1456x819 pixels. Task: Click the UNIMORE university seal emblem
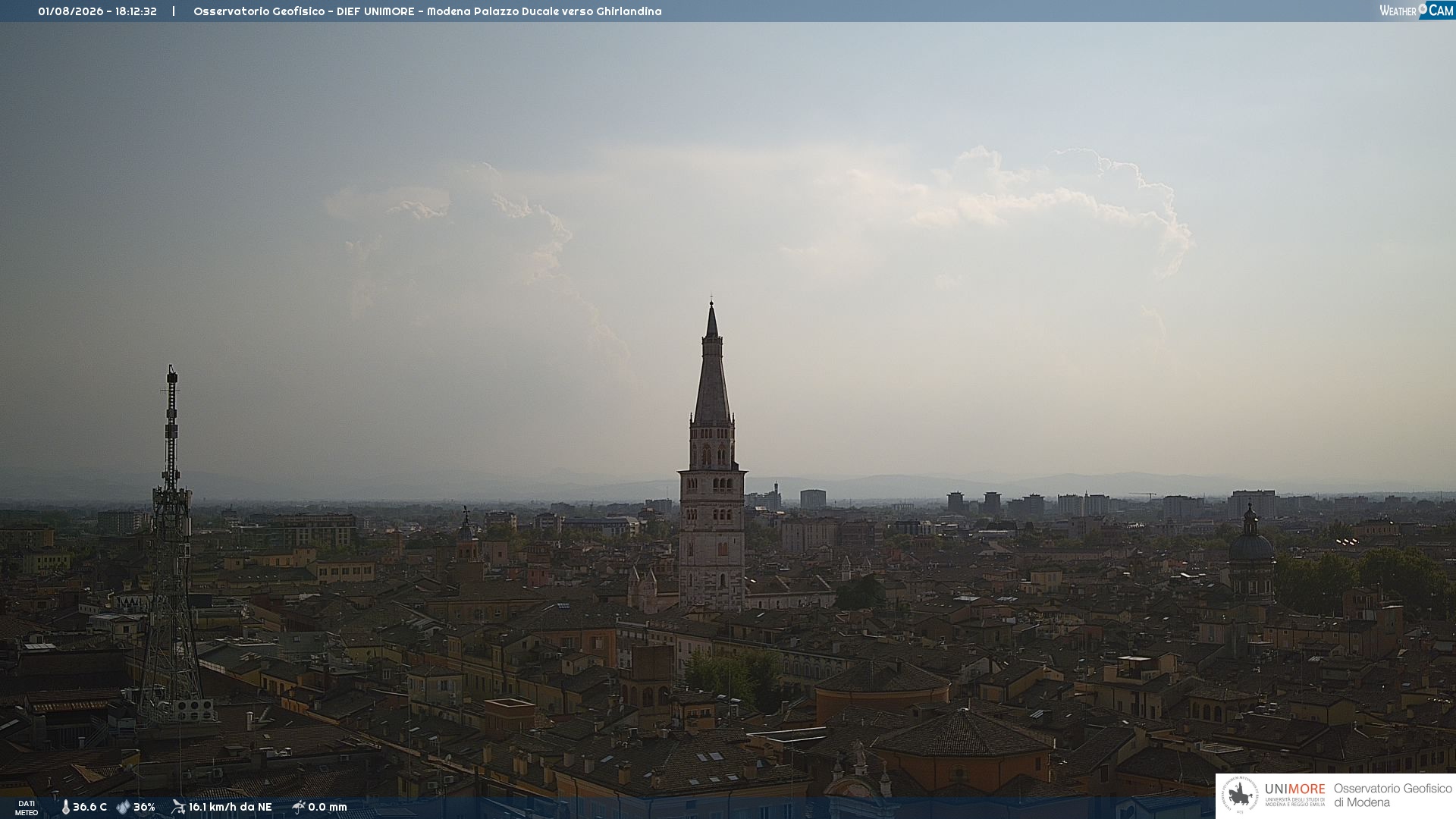click(x=1240, y=795)
